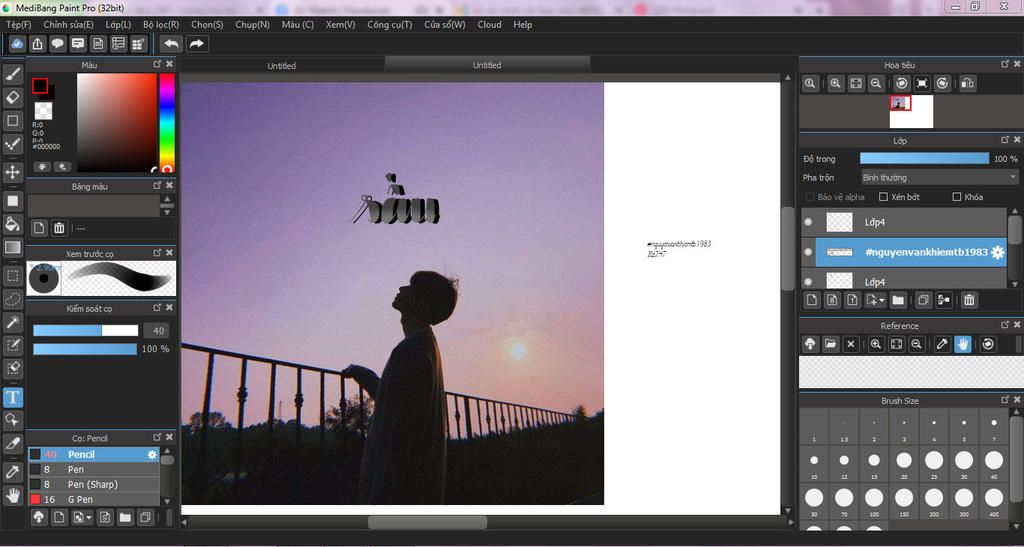Choose brush size 400 preset
This screenshot has height=547, width=1024.
coord(994,501)
